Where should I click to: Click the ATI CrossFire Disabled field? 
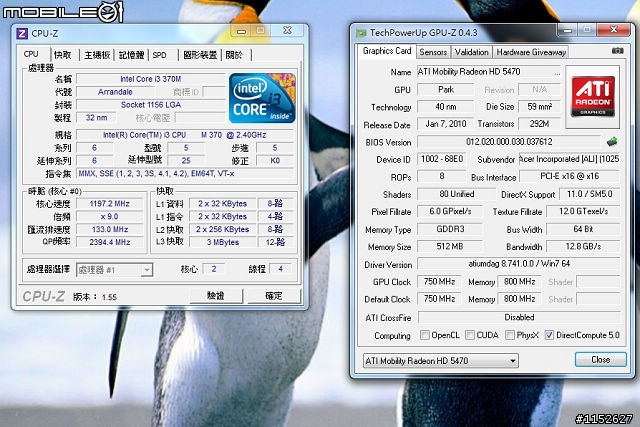pos(519,317)
